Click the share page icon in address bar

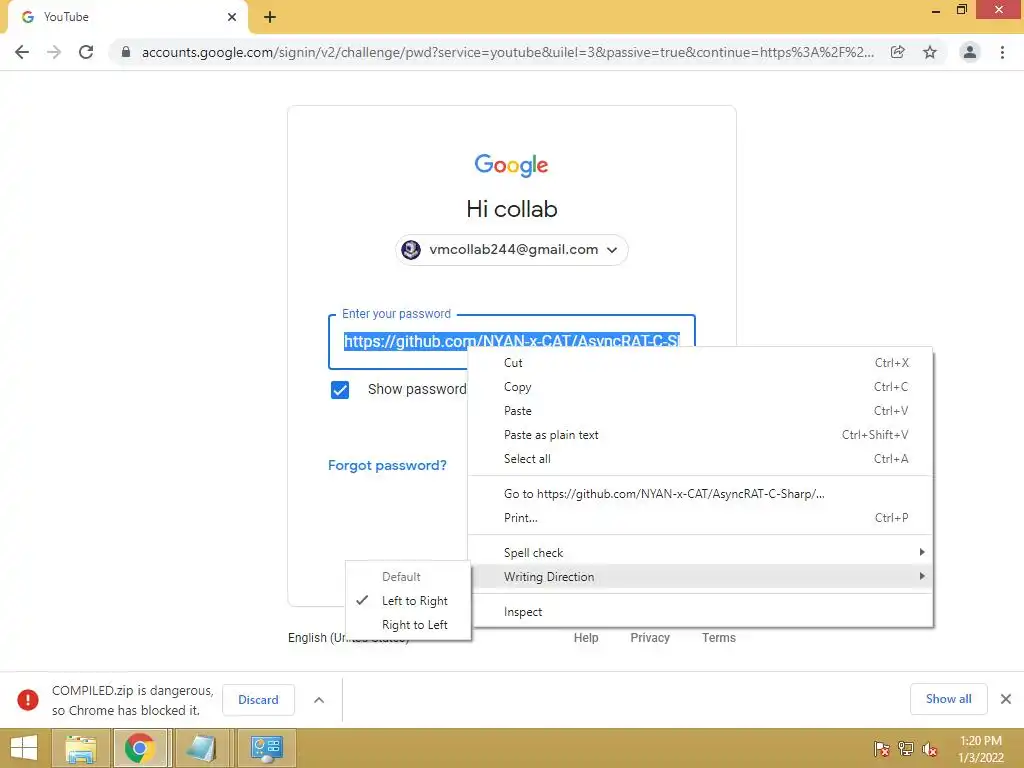[898, 52]
